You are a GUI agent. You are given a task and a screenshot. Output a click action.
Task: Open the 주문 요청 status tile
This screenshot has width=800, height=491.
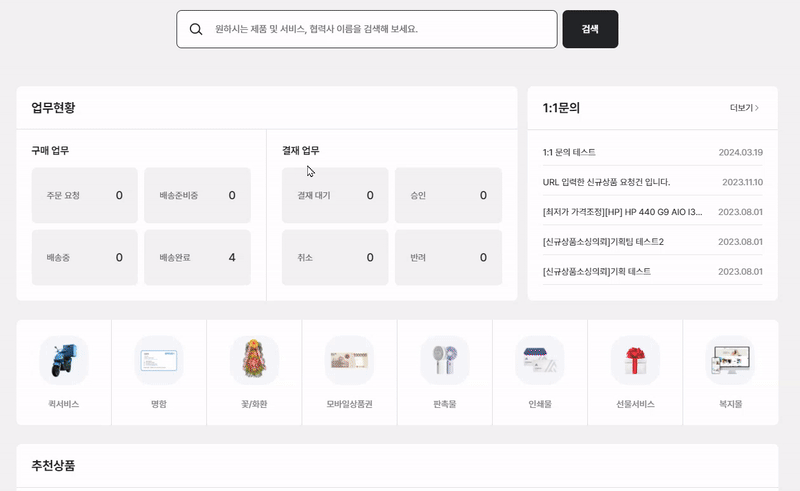[x=85, y=195]
